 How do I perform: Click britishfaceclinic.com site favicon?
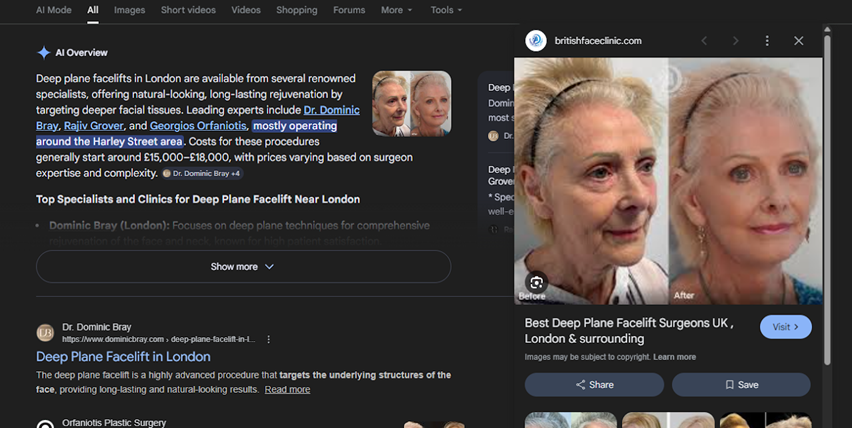coord(536,41)
